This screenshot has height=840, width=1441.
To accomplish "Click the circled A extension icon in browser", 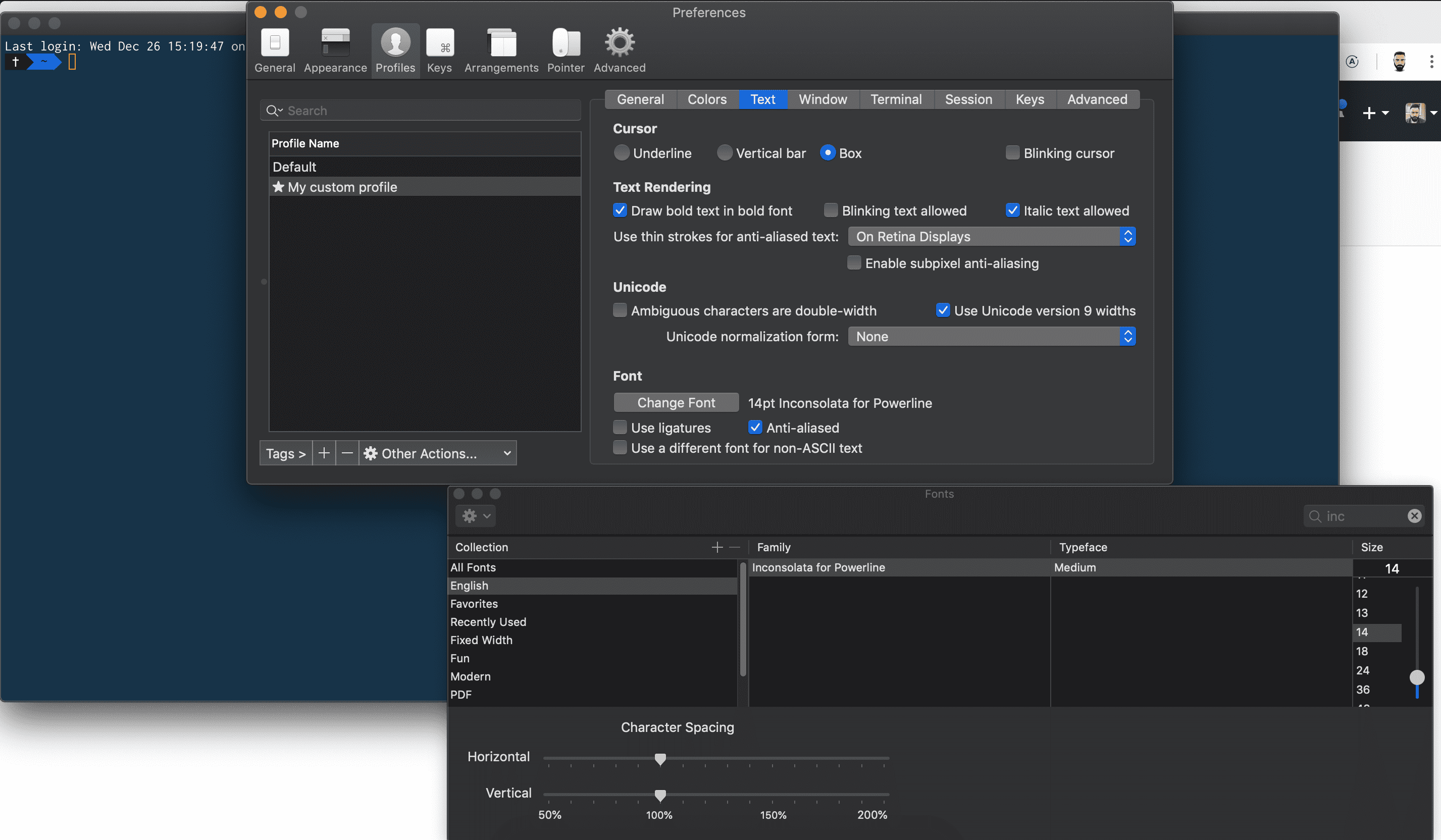I will click(1352, 61).
